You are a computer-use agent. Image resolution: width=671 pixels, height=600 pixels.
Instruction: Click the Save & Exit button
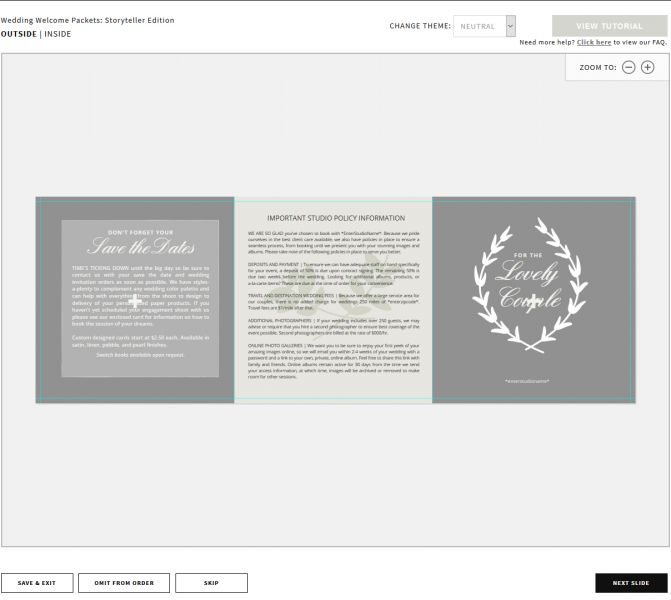click(37, 583)
